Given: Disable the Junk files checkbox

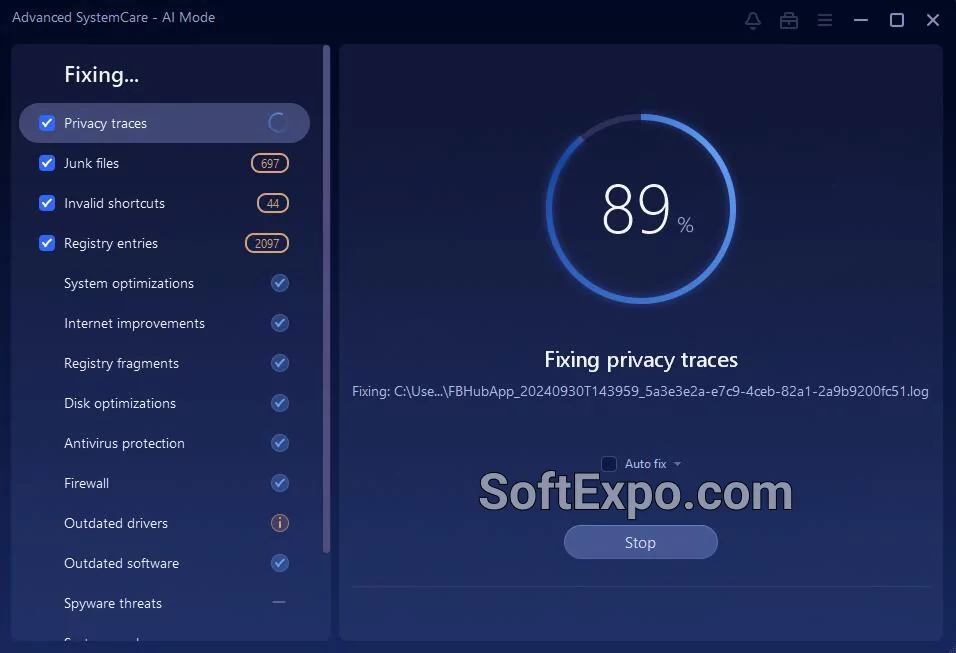Looking at the screenshot, I should pos(46,163).
